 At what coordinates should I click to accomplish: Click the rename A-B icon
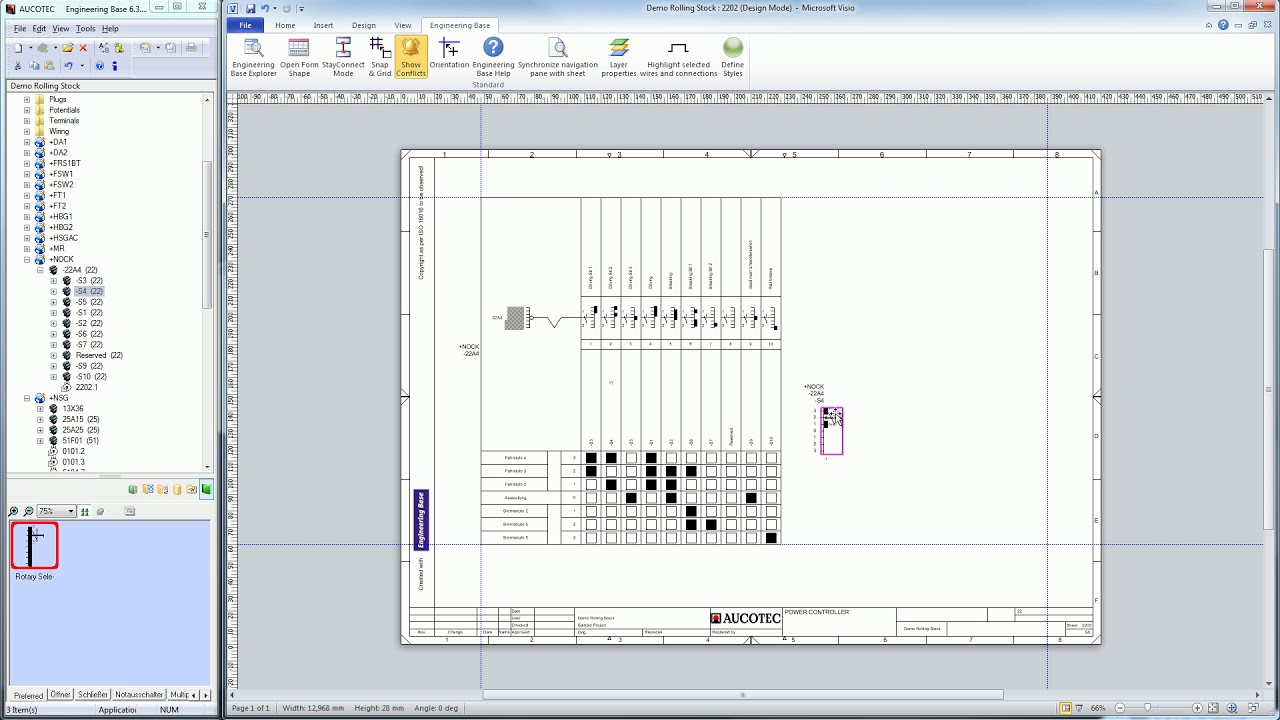103,48
